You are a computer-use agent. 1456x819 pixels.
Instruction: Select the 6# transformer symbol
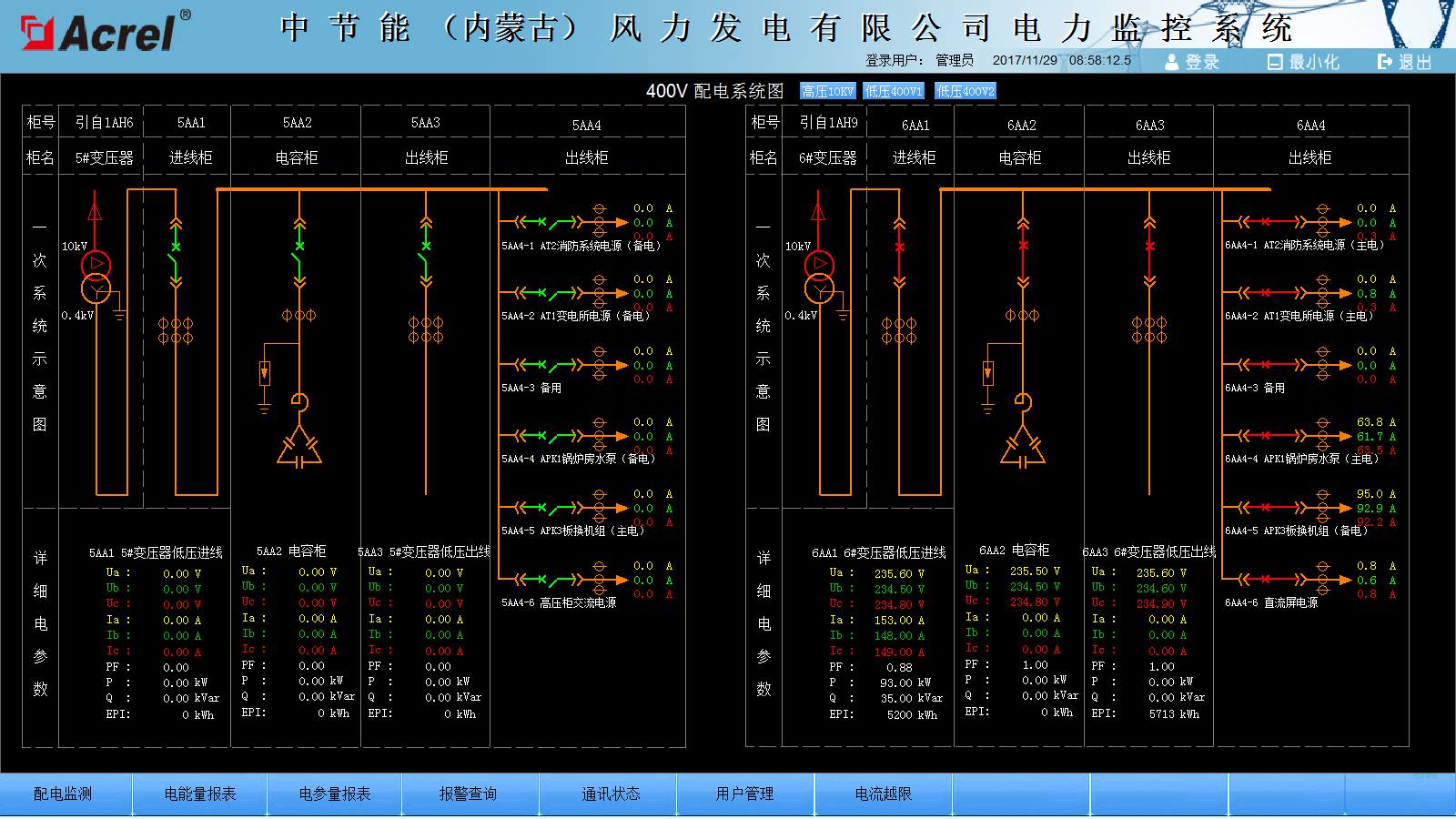click(x=819, y=277)
